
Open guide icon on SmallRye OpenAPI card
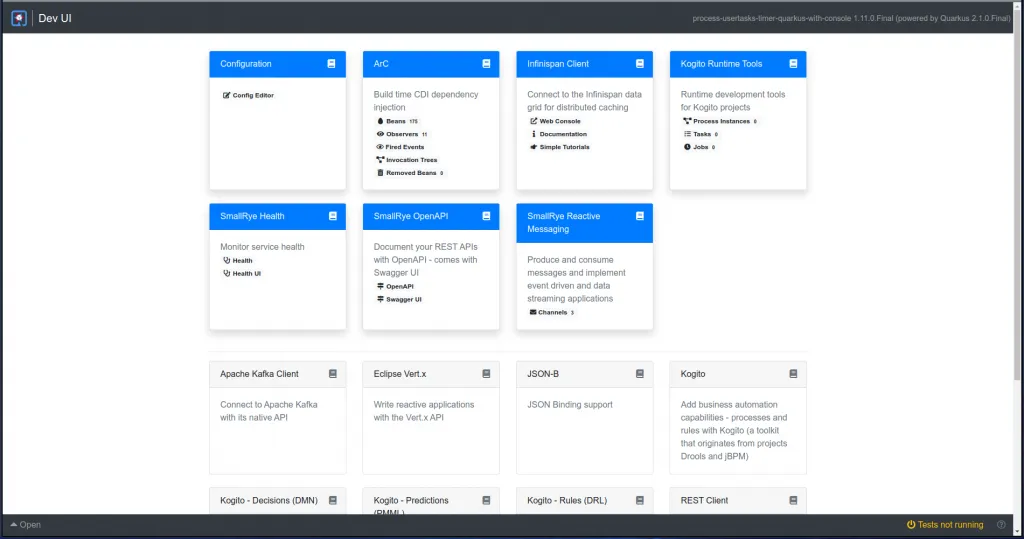click(x=486, y=216)
